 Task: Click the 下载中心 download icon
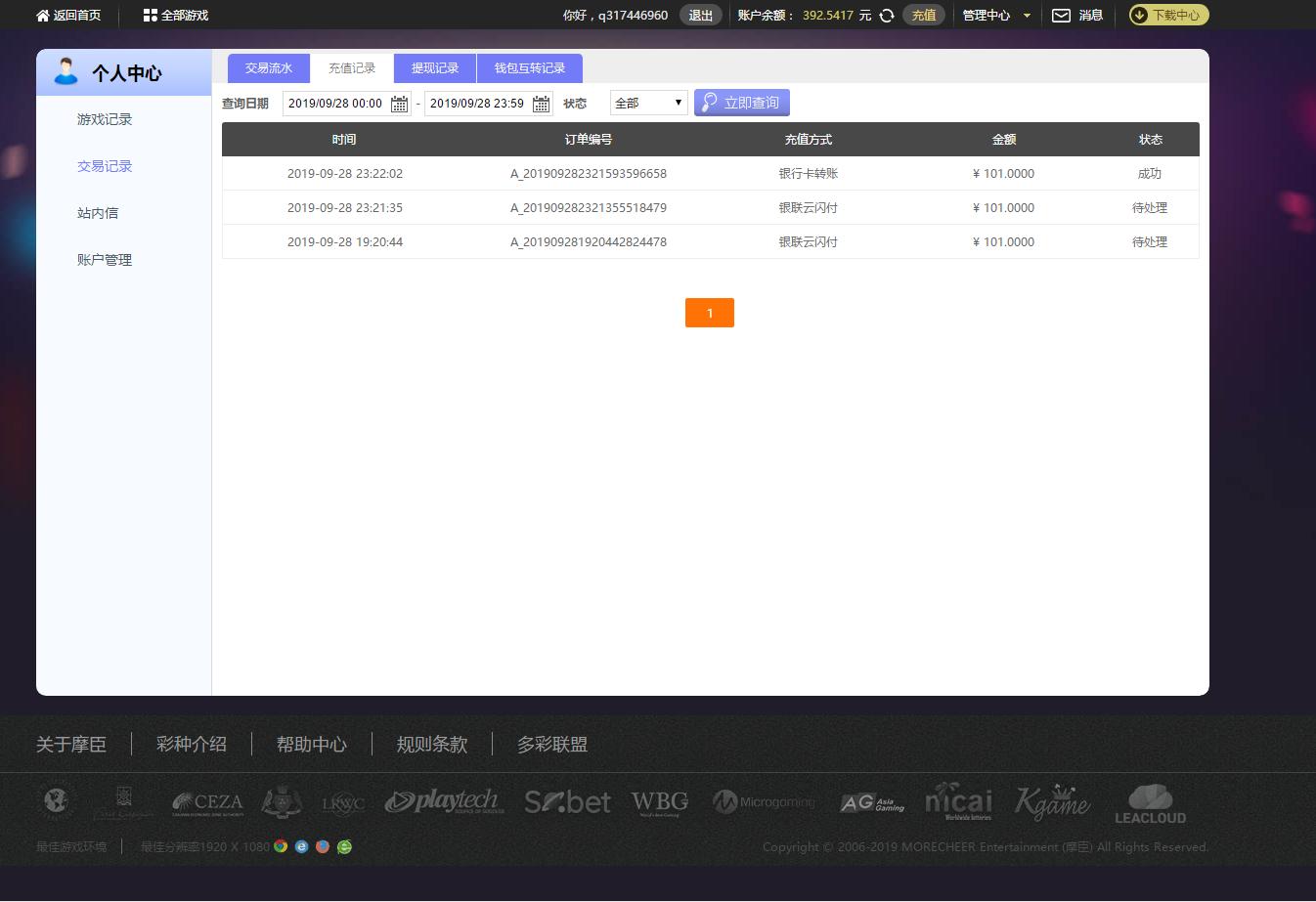pos(1139,15)
